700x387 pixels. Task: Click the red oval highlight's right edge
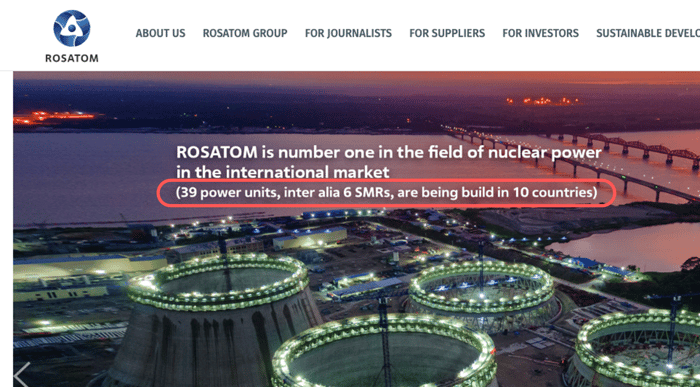point(615,193)
